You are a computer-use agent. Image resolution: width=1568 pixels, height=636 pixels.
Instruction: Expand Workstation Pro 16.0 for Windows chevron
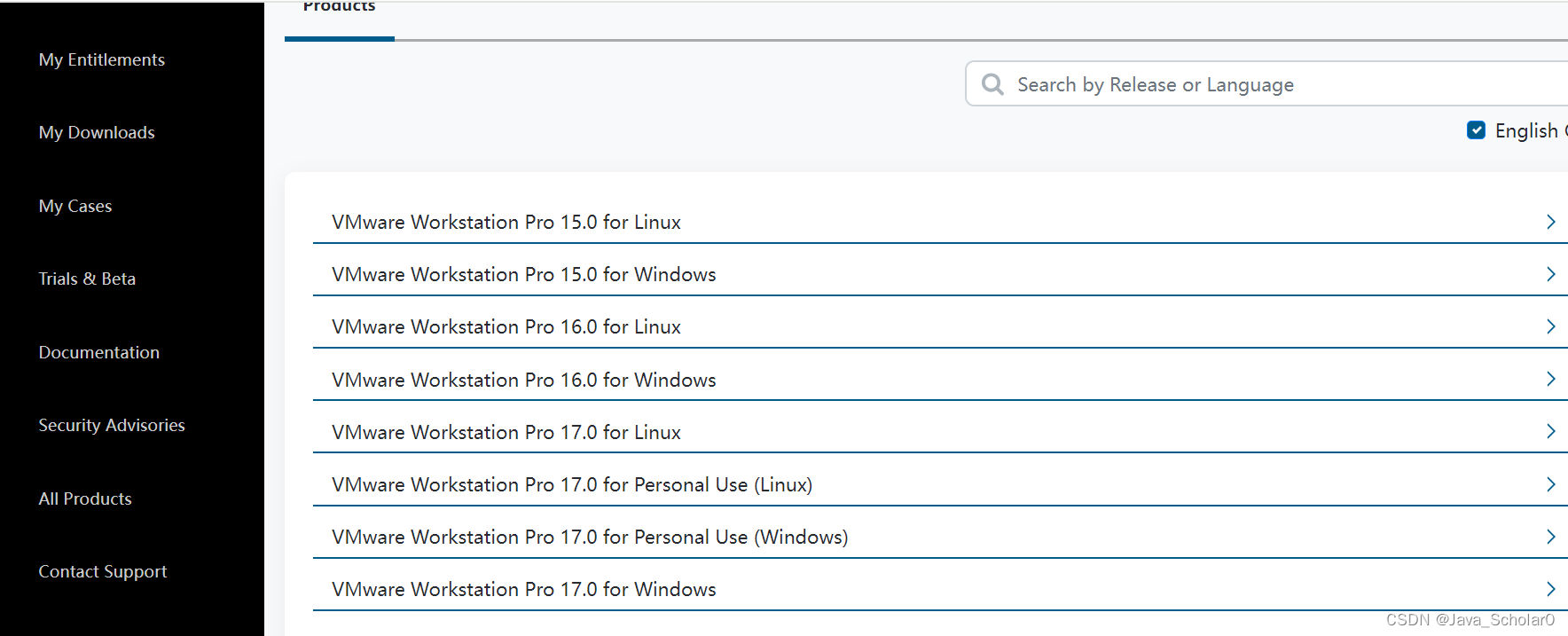point(1550,379)
